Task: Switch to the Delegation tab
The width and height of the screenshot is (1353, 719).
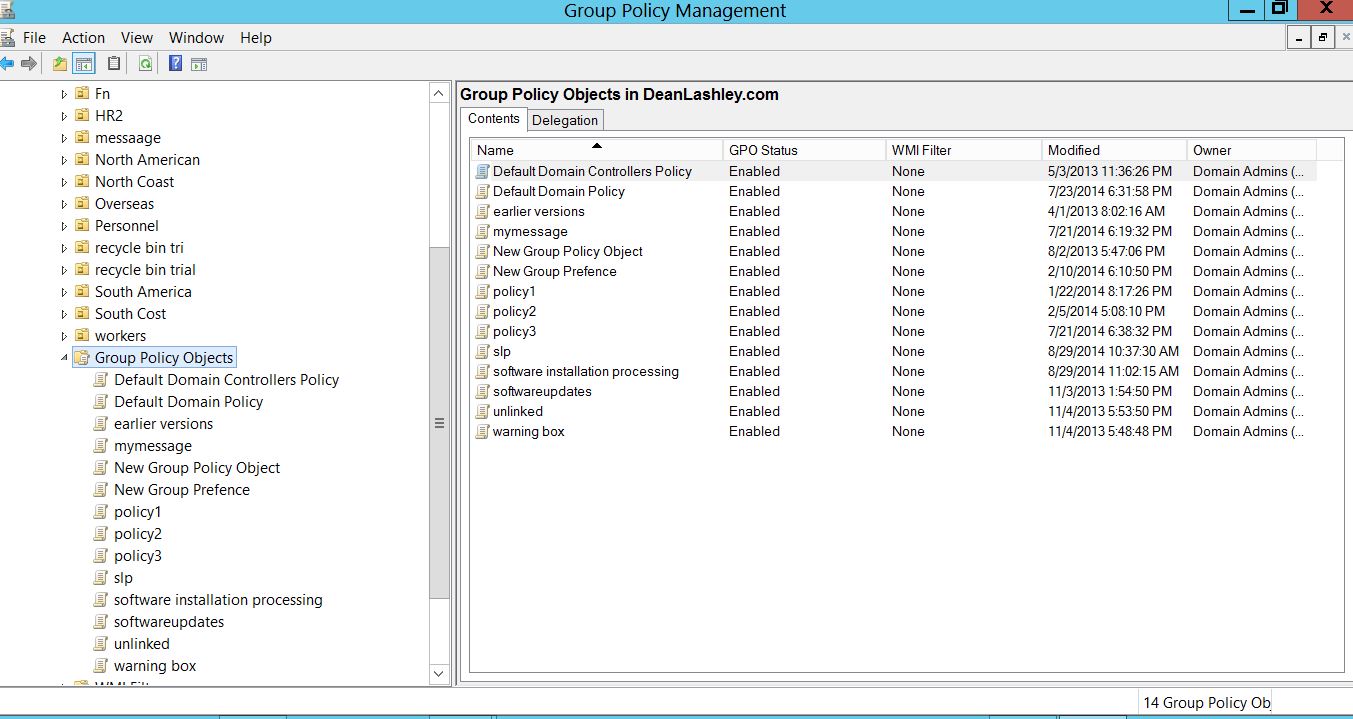Action: [565, 120]
